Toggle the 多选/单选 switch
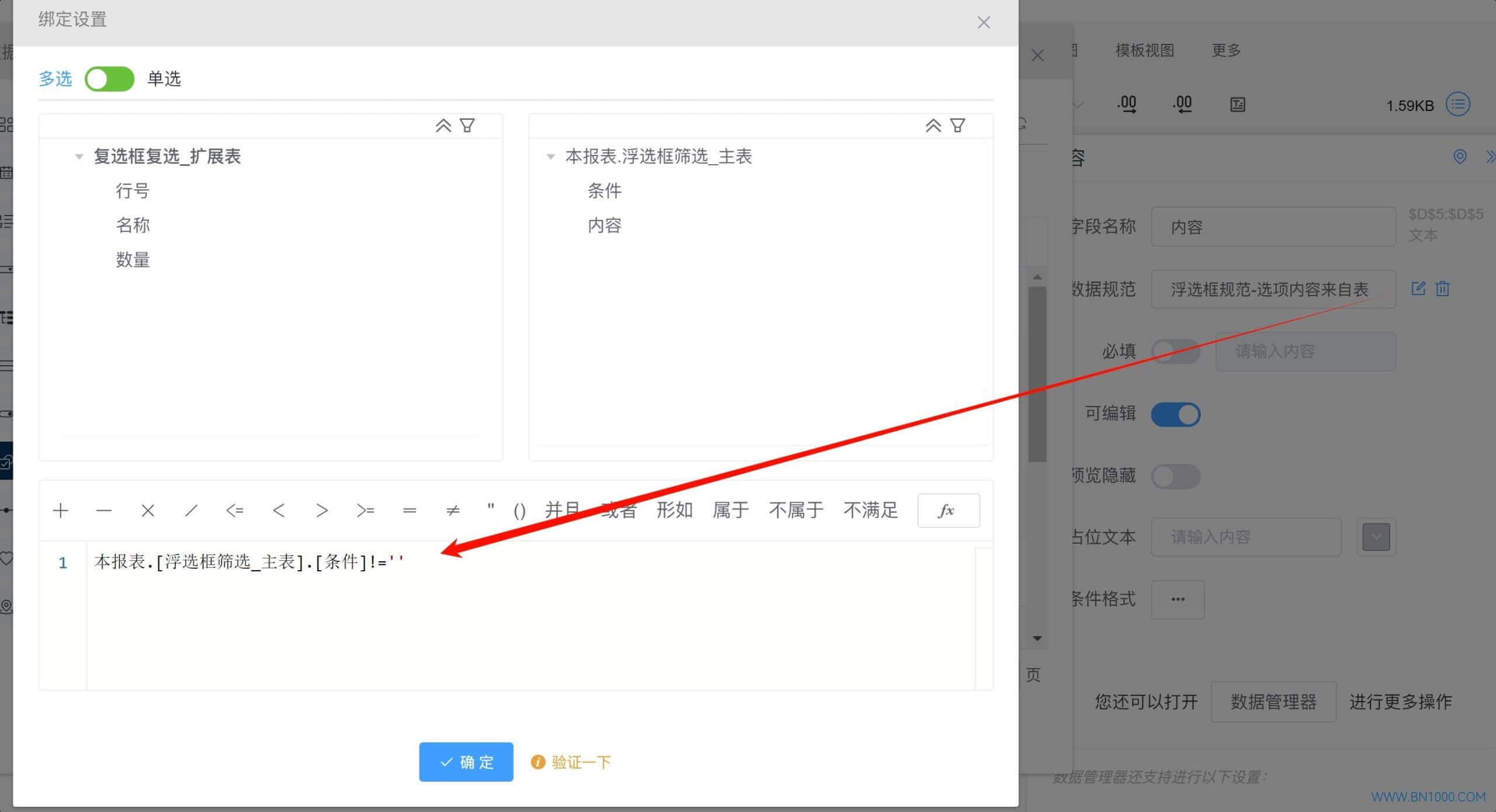This screenshot has width=1496, height=812. tap(110, 79)
